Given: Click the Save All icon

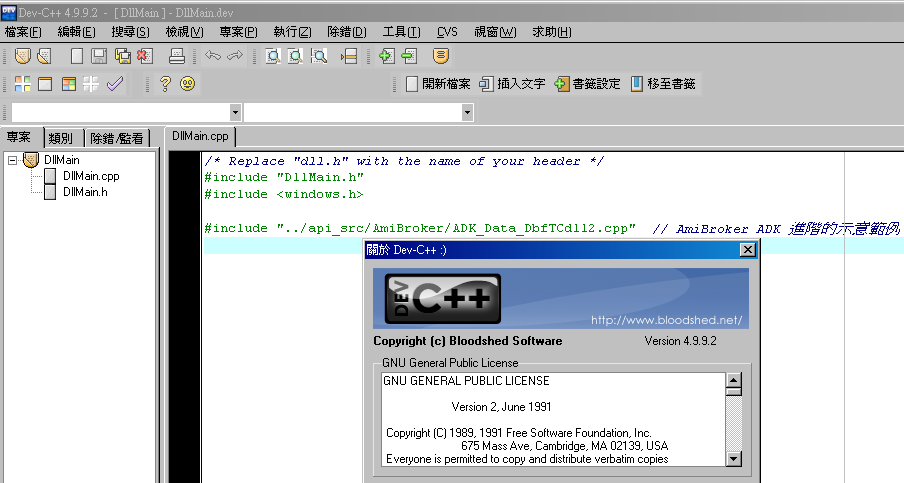Looking at the screenshot, I should click(x=122, y=56).
